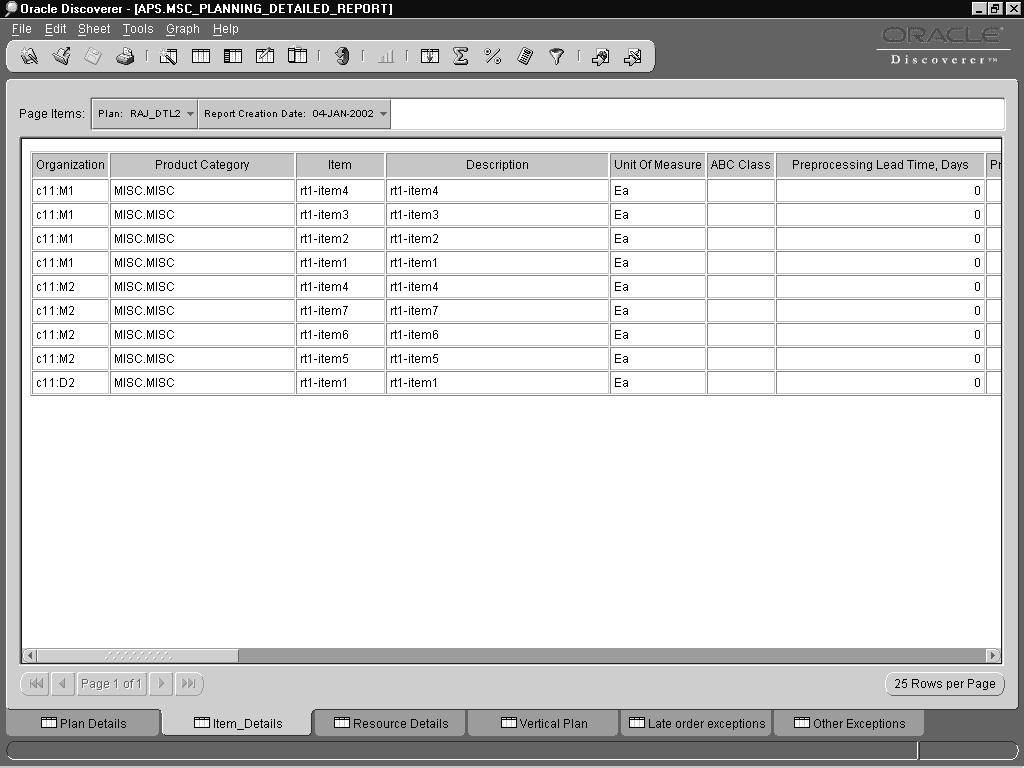Click the Edit Sheet icon with pencil
The width and height of the screenshot is (1024, 768).
coord(264,57)
